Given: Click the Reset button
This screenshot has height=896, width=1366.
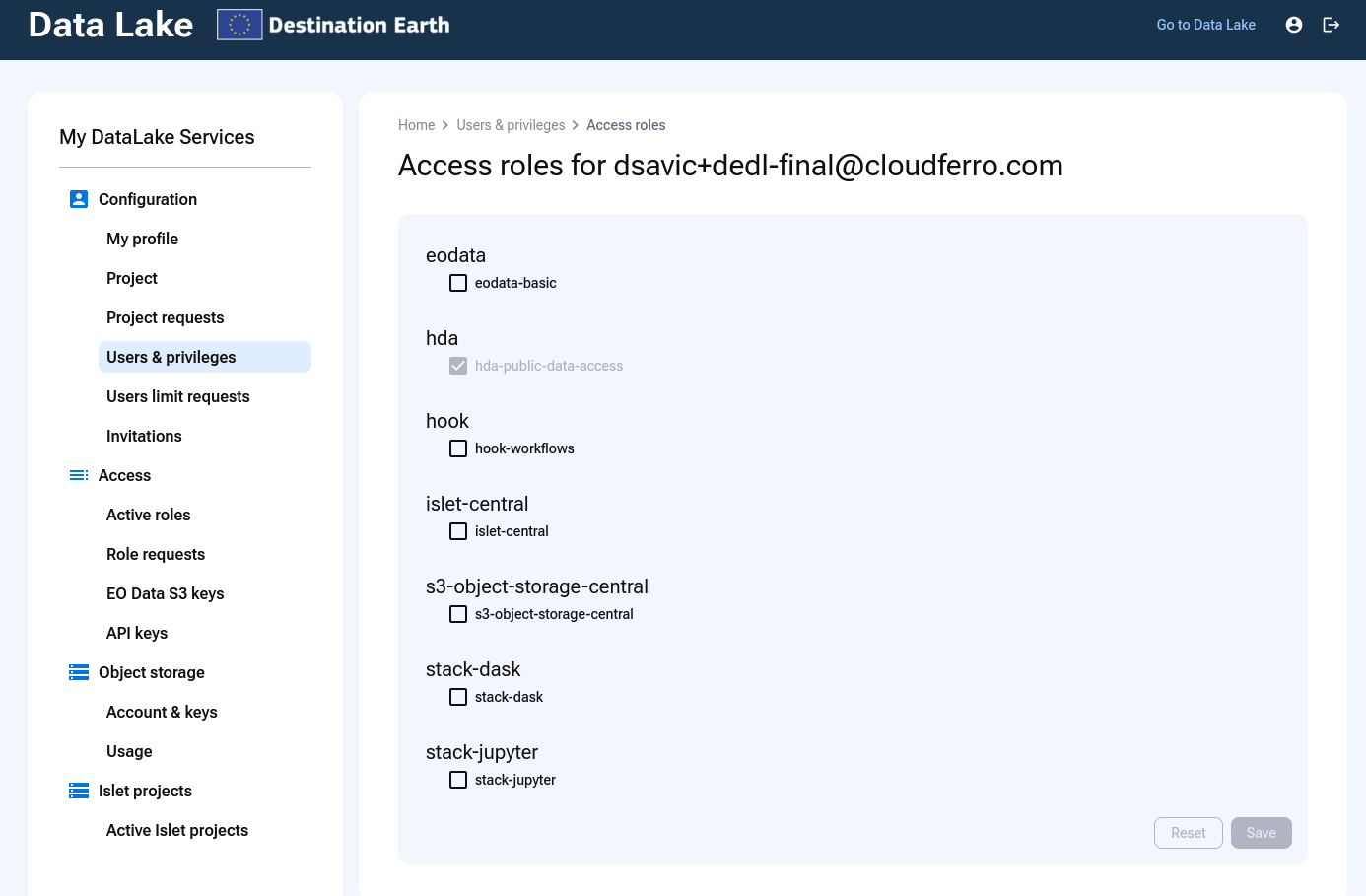Looking at the screenshot, I should 1189,833.
